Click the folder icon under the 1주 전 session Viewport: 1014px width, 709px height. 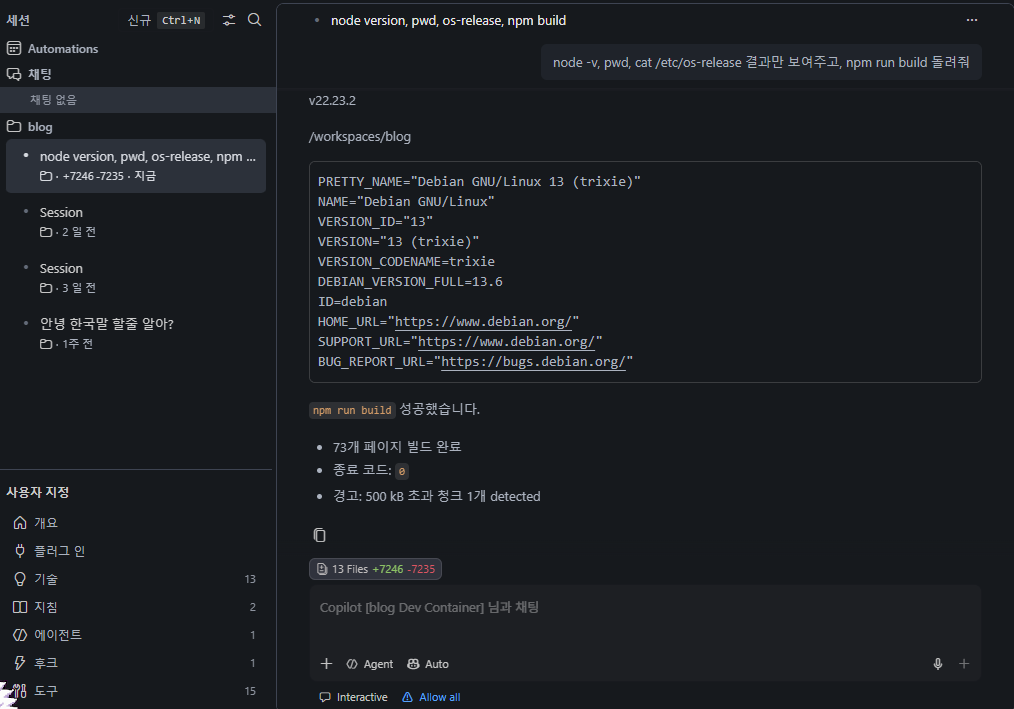click(46, 344)
